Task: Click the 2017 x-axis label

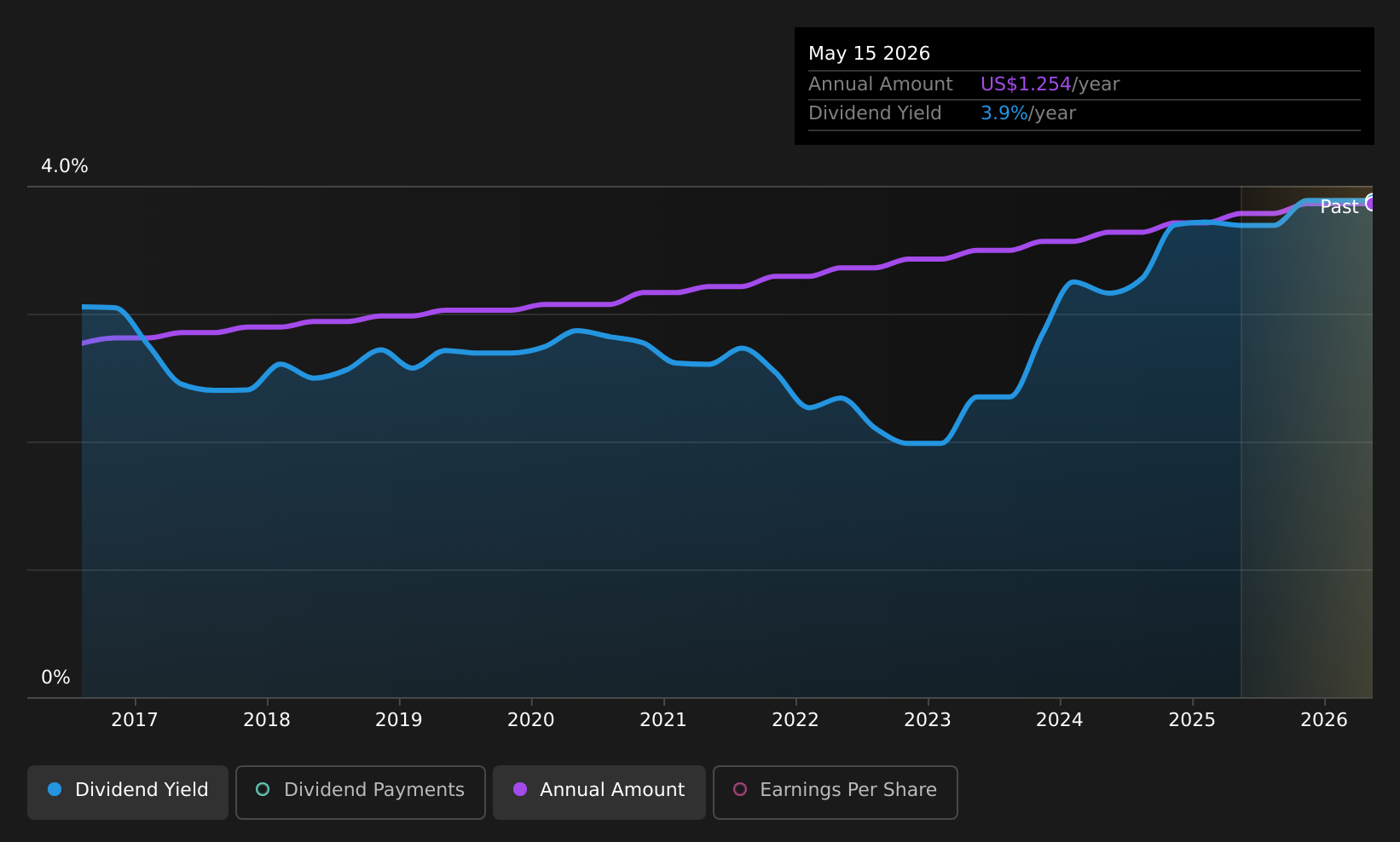Action: click(135, 720)
